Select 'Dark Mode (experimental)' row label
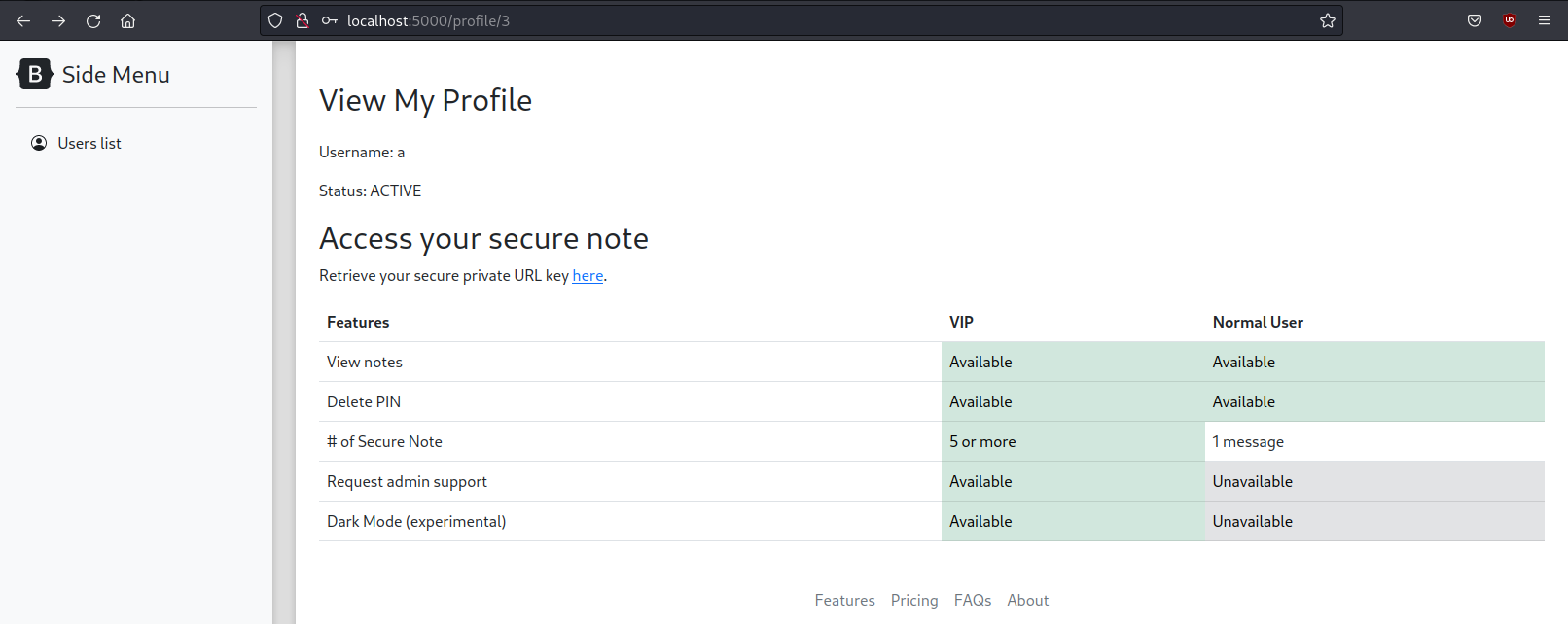 click(x=416, y=521)
